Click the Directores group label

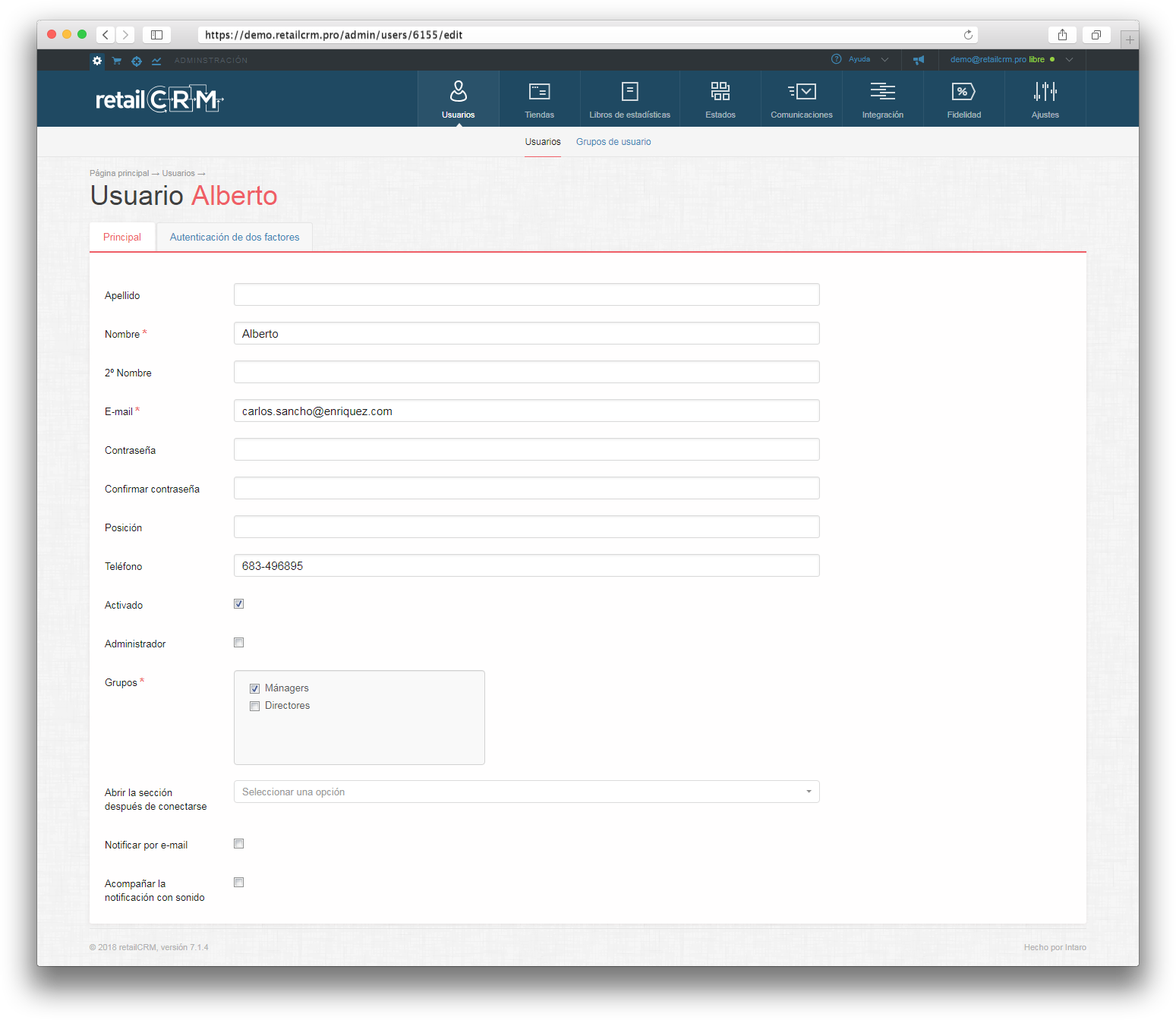(x=288, y=706)
